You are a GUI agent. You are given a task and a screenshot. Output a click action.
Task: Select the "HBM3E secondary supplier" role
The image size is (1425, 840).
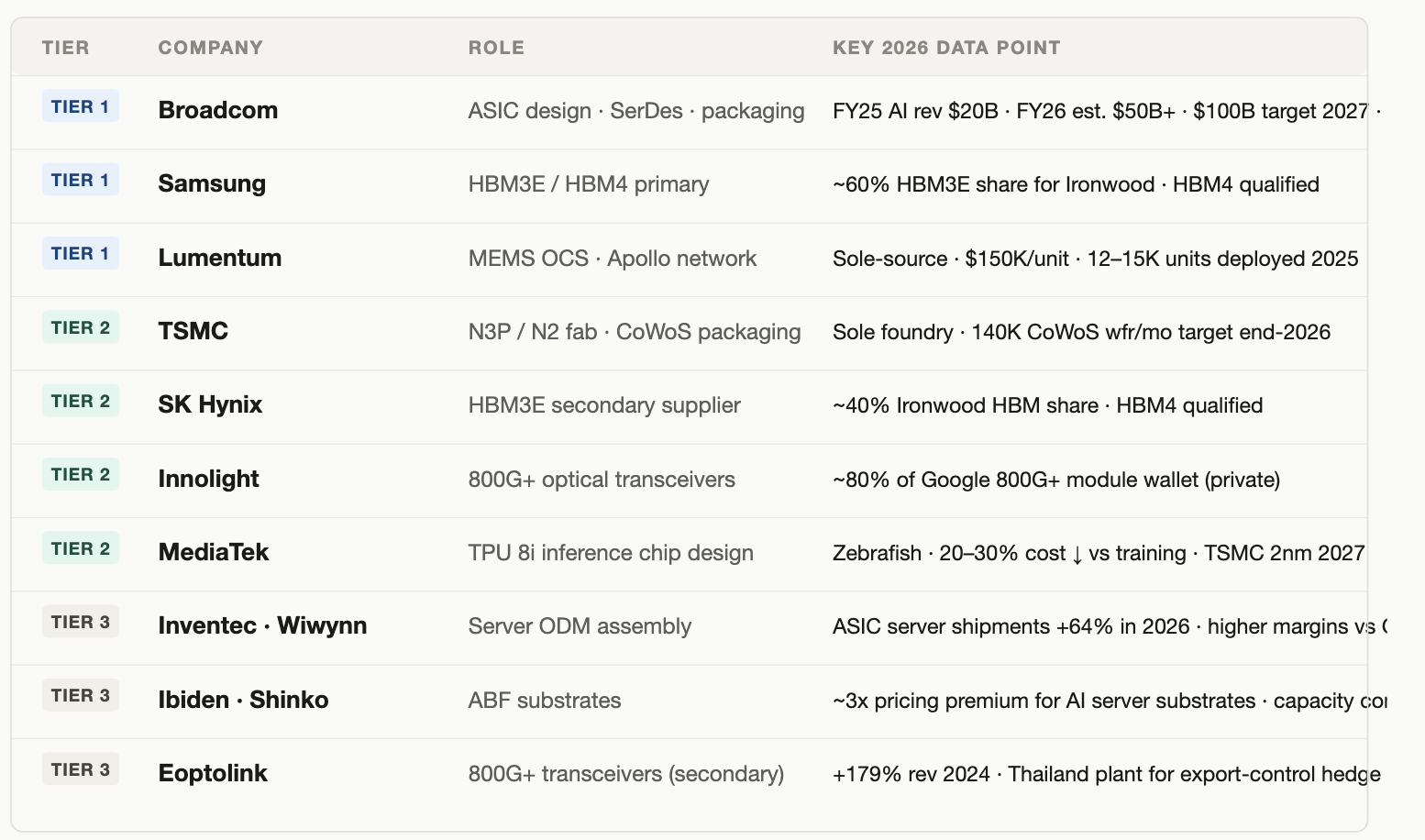(604, 405)
